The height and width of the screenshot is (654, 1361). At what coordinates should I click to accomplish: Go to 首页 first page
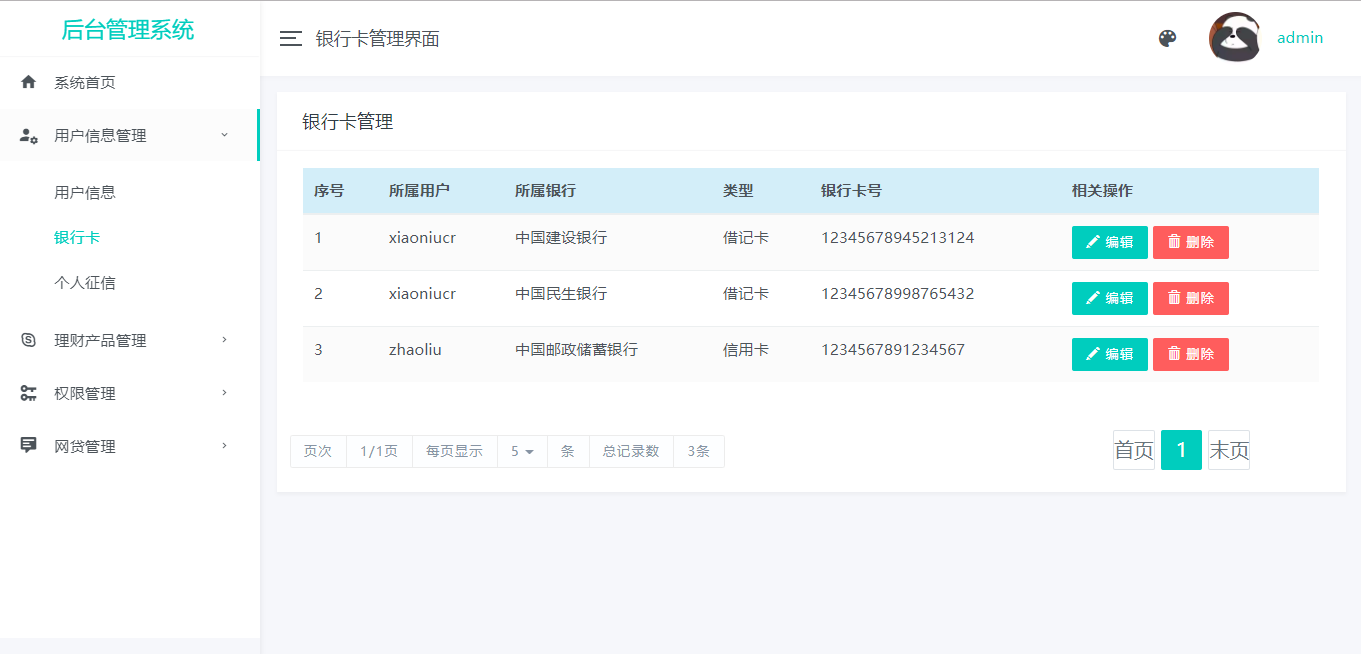click(x=1134, y=450)
